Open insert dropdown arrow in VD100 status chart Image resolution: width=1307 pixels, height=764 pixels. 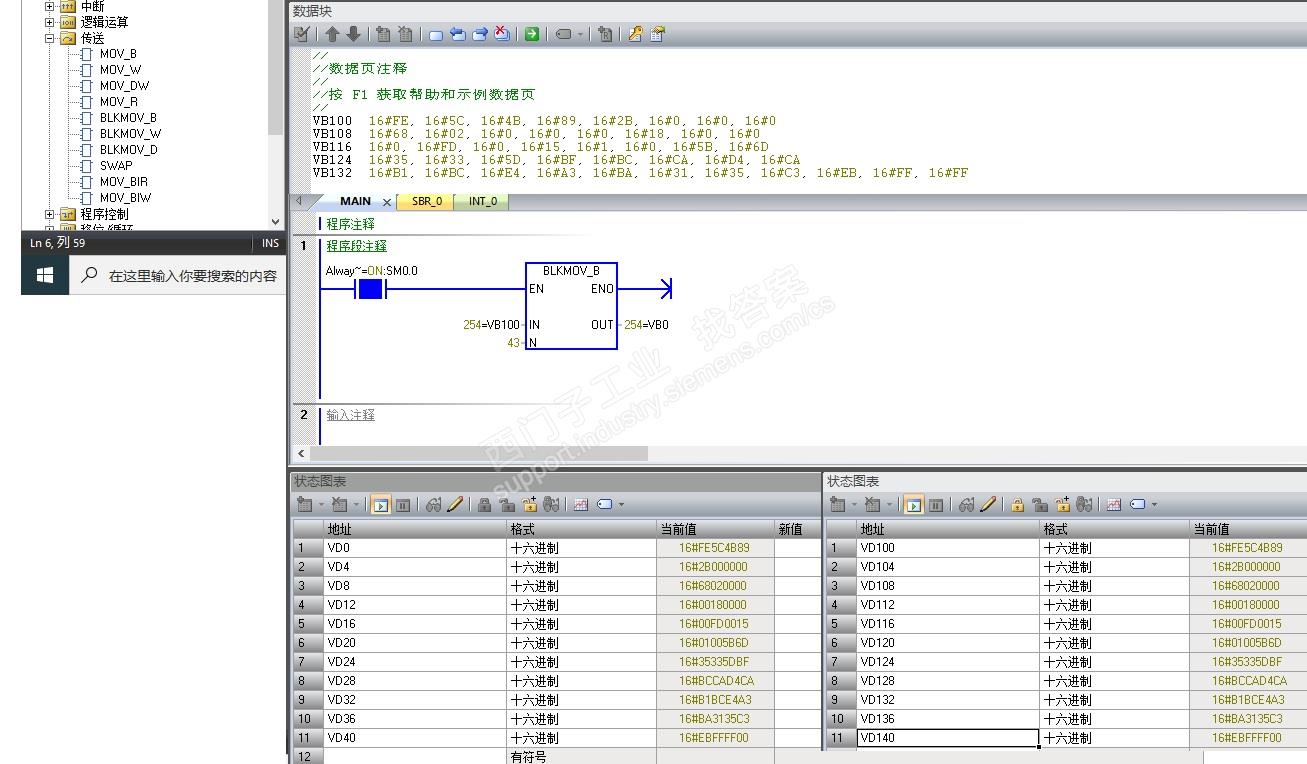(854, 505)
